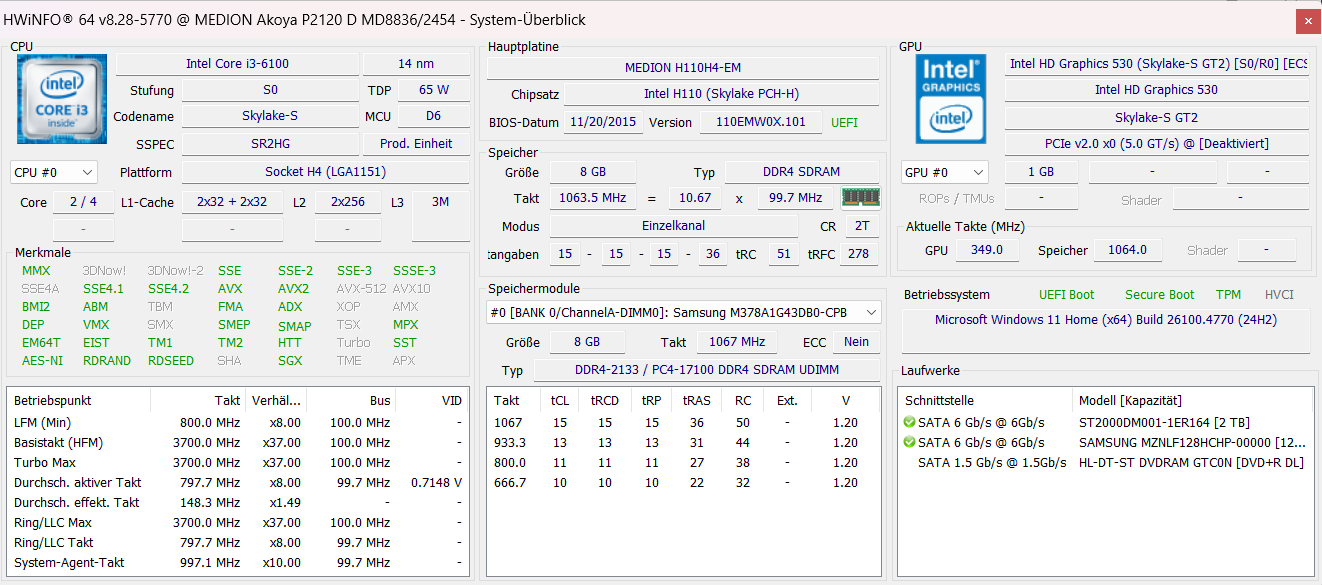Click the Prod. Einheit field
Image resolution: width=1322 pixels, height=585 pixels.
(416, 144)
